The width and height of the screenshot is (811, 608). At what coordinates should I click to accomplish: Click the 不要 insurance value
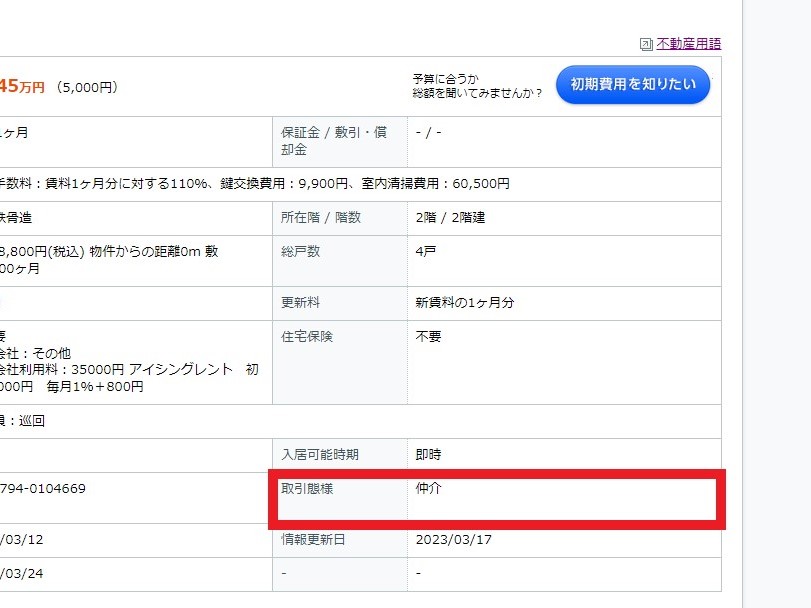point(428,337)
